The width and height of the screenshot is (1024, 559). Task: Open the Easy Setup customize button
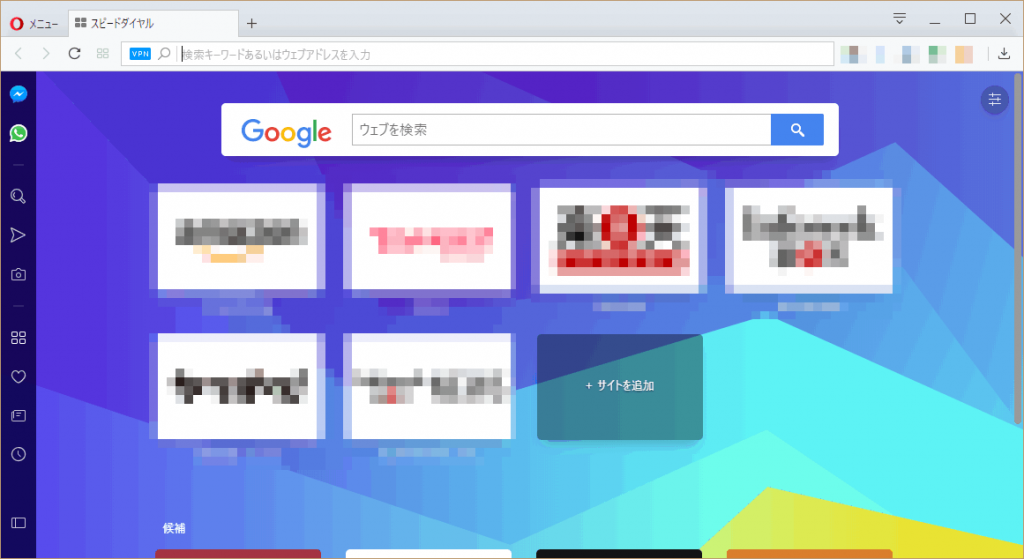pyautogui.click(x=994, y=98)
